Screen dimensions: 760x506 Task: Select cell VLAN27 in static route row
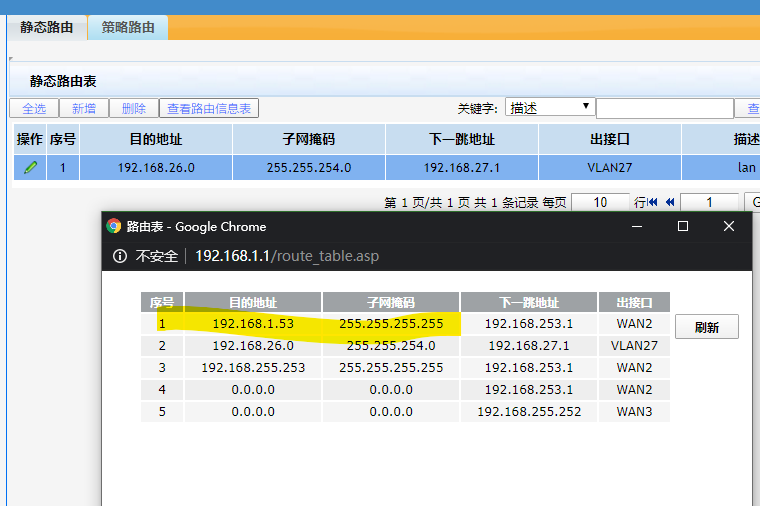coord(610,168)
